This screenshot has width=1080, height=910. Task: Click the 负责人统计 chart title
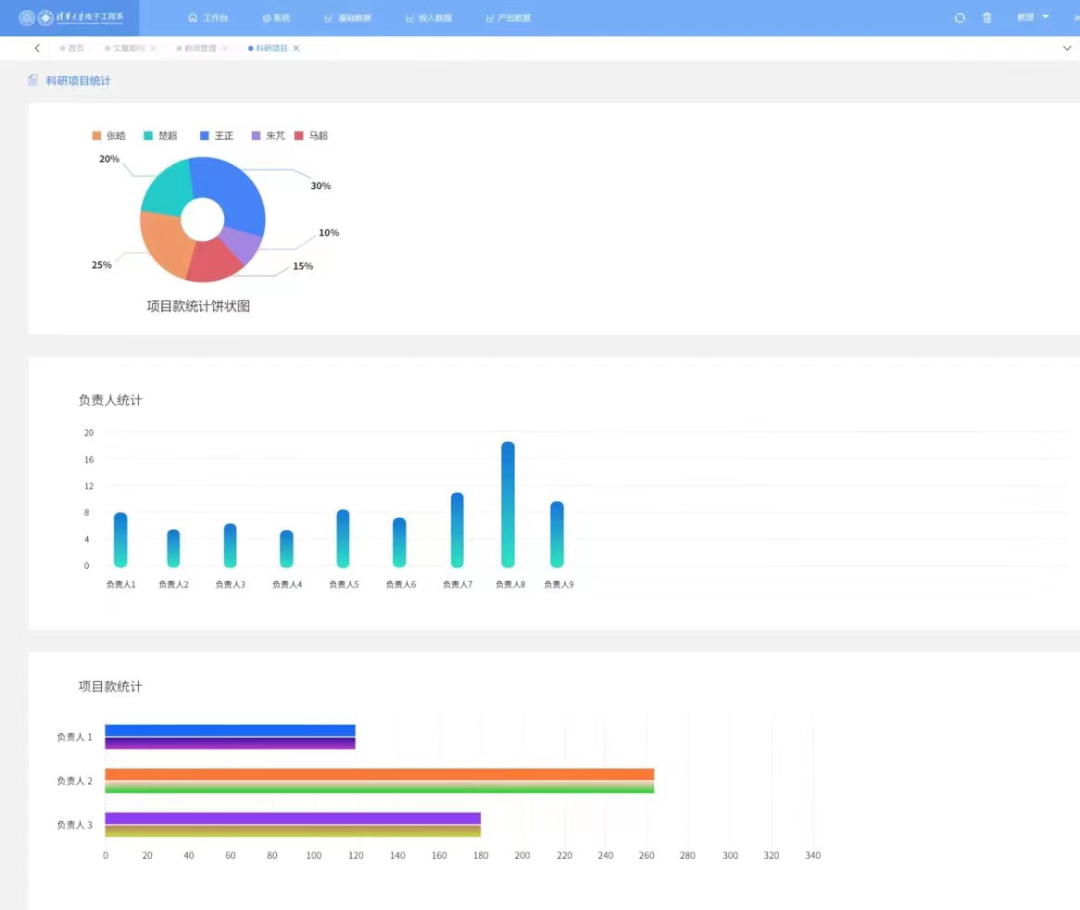point(110,400)
